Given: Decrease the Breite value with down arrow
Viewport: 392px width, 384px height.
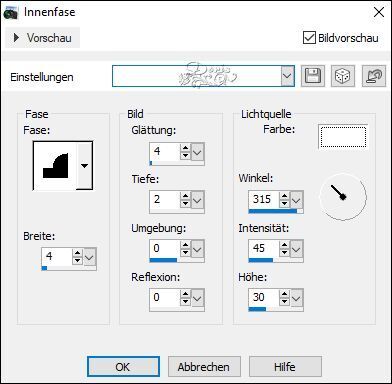Looking at the screenshot, I should click(77, 261).
